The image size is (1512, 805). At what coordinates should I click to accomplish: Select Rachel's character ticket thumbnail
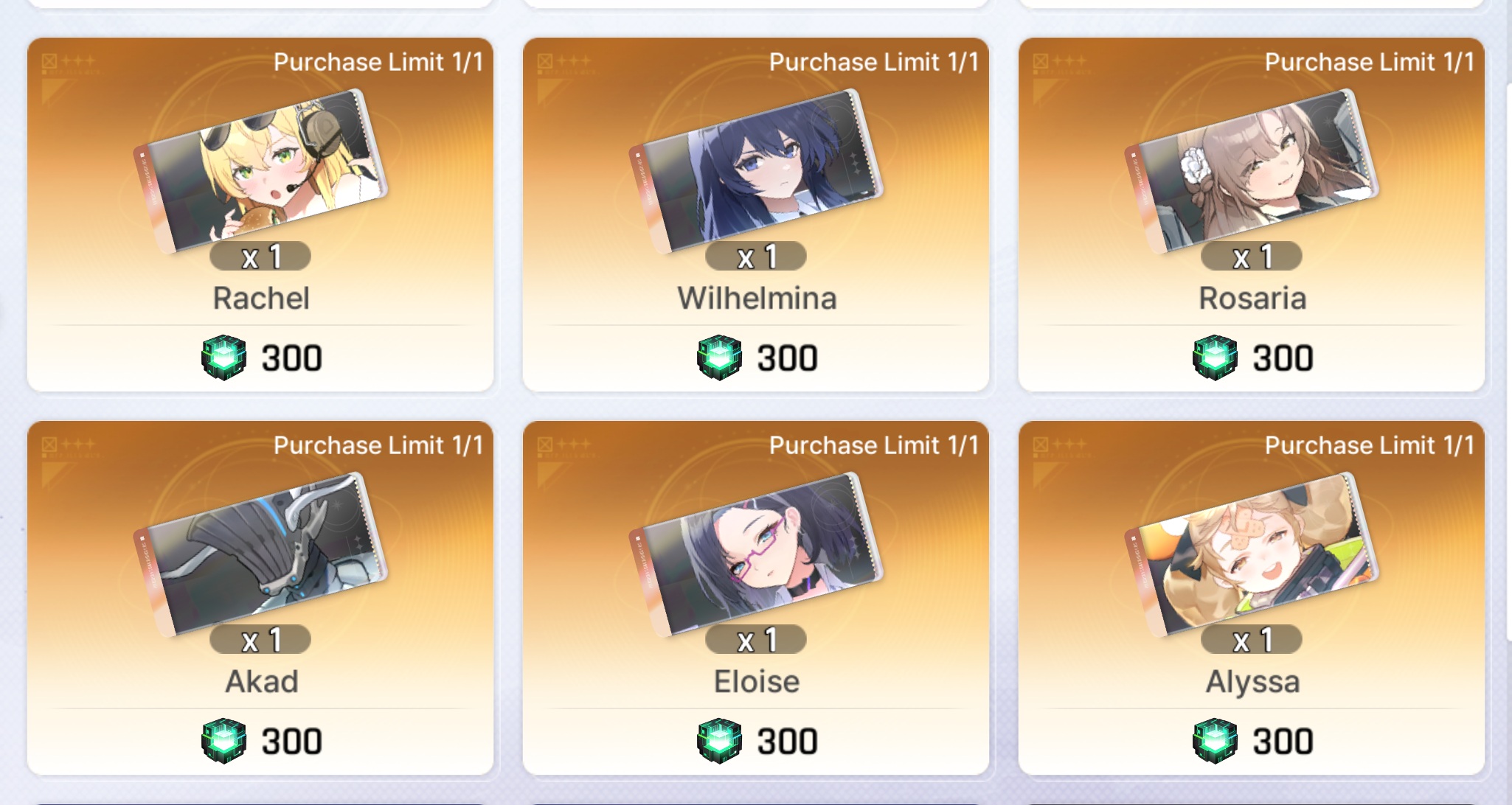[x=260, y=171]
